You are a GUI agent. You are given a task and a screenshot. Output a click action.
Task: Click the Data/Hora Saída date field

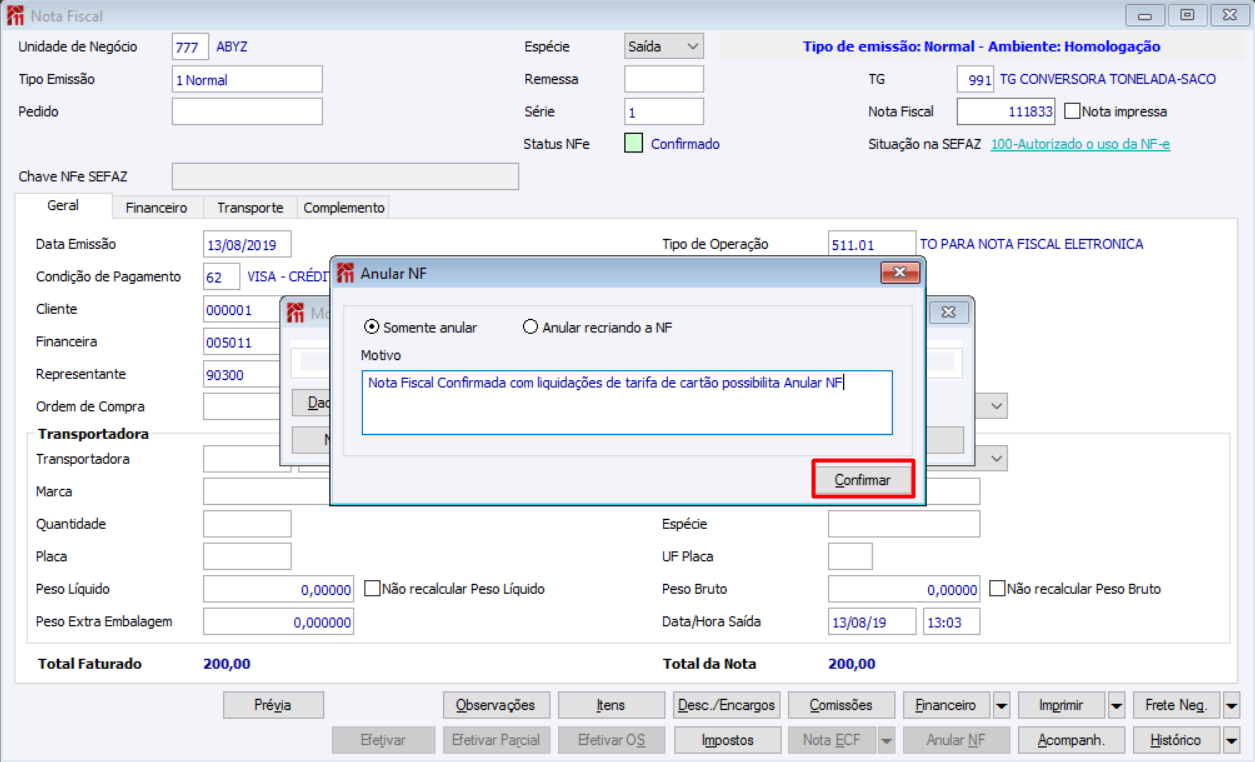pyautogui.click(x=872, y=621)
